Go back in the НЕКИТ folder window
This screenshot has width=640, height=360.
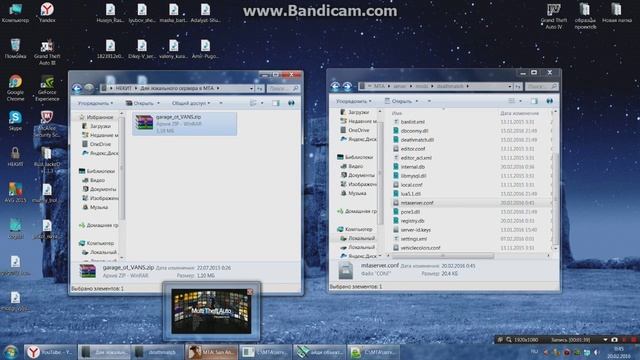[77, 88]
